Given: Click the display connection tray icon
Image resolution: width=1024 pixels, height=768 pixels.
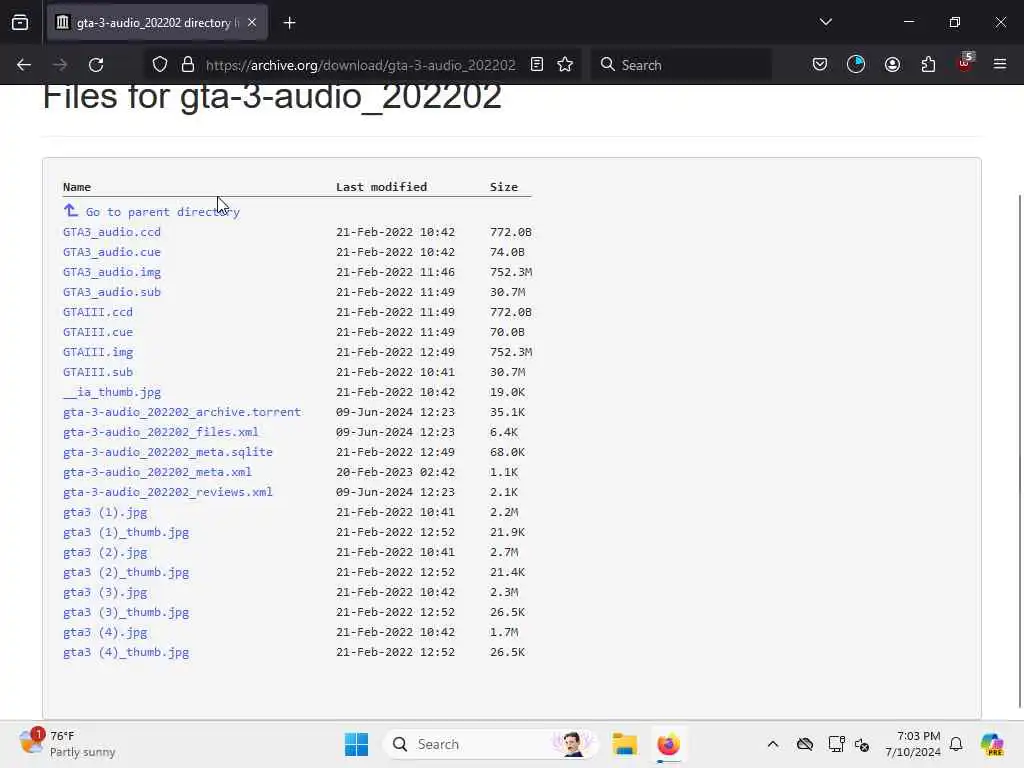Looking at the screenshot, I should pyautogui.click(x=836, y=744).
